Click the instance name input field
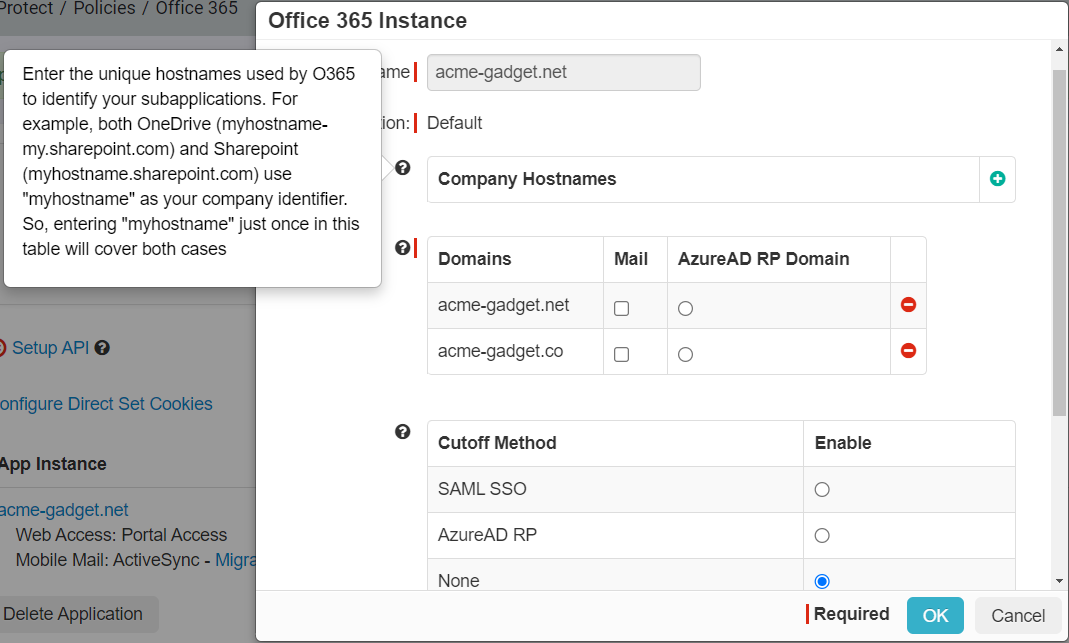1069x643 pixels. (x=563, y=72)
